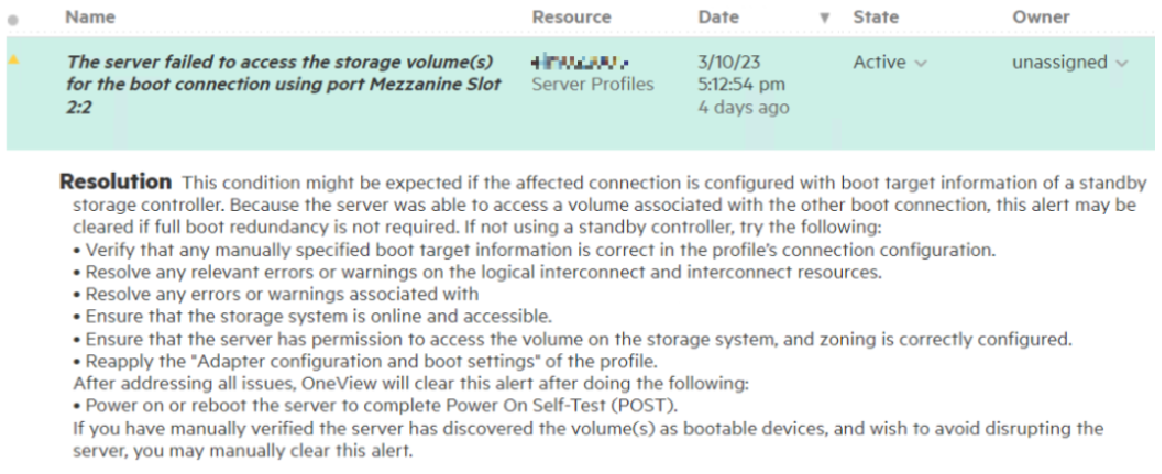
Task: Click the Resolution heading
Action: pyautogui.click(x=116, y=182)
